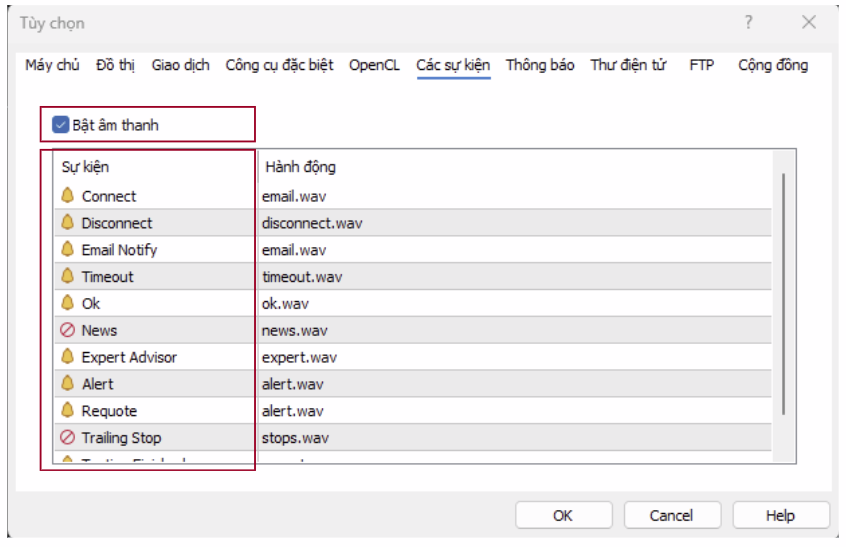
Task: Click the bell icon next to Disconnect
Action: point(68,223)
